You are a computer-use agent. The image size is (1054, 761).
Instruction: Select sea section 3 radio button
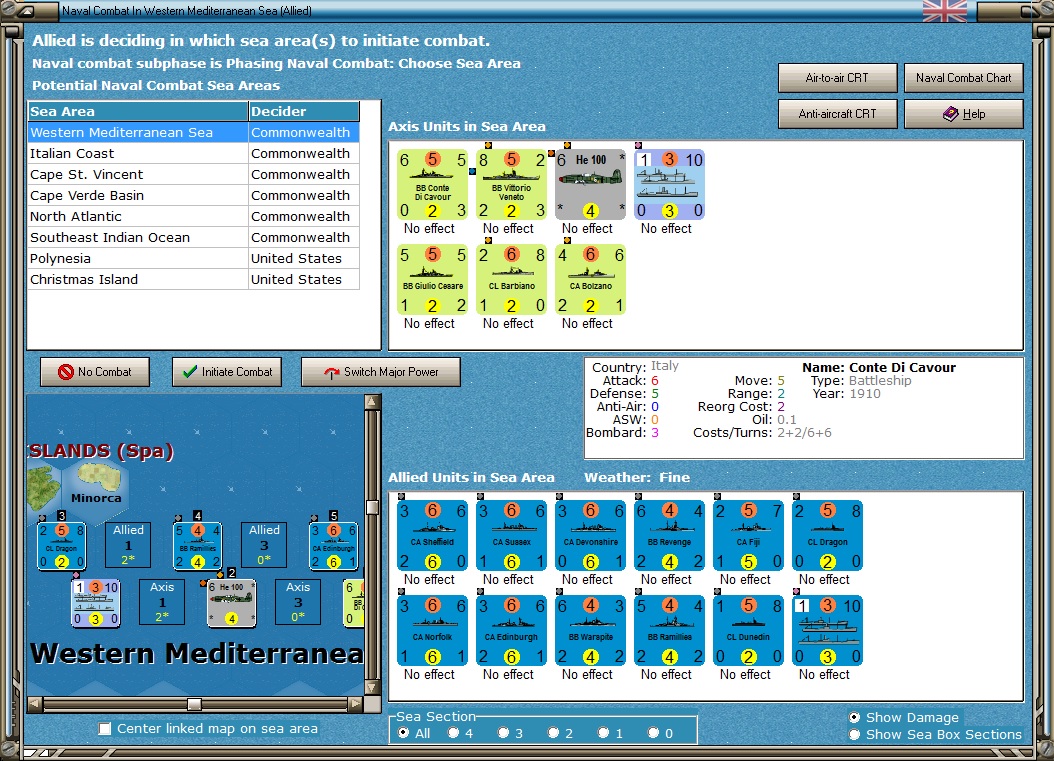point(503,733)
